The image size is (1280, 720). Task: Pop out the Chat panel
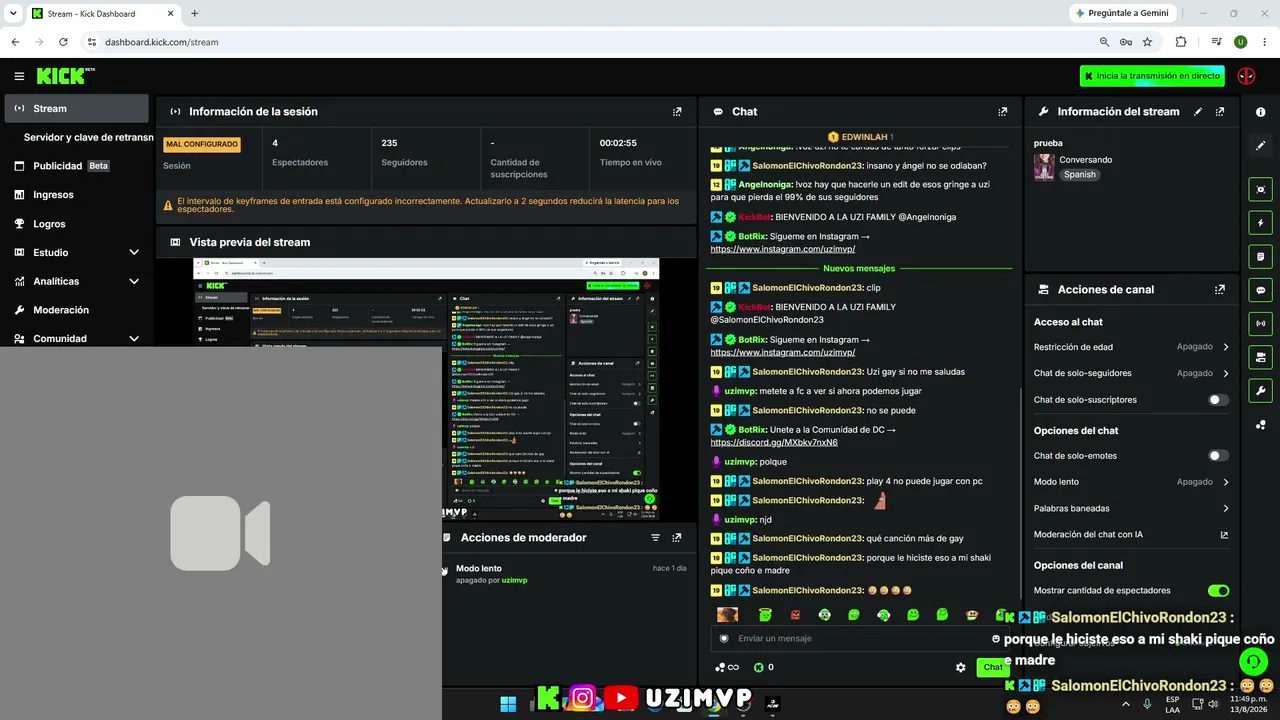click(x=1003, y=112)
